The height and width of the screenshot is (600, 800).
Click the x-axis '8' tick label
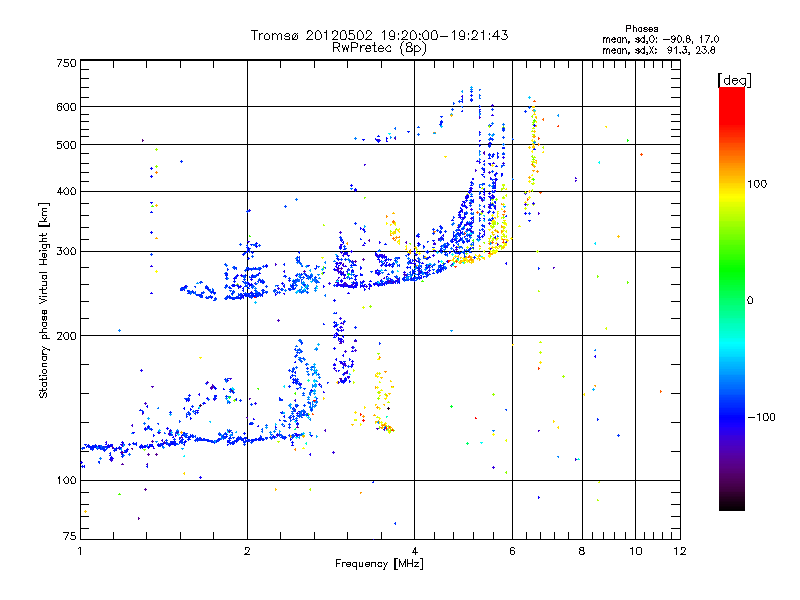[x=582, y=551]
